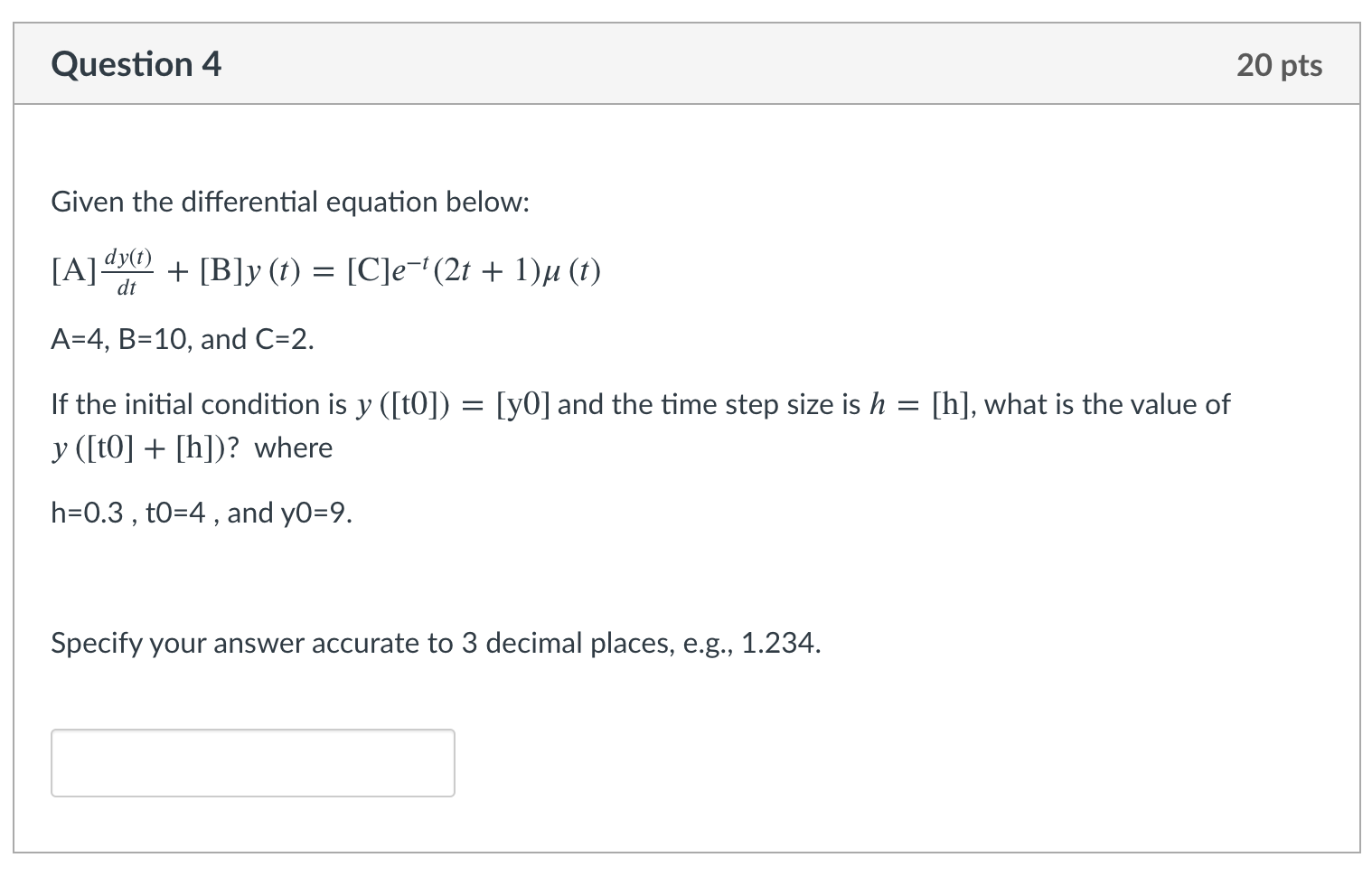Click the [A] dy(t)/dt term
The width and height of the screenshot is (1372, 886).
(101, 269)
